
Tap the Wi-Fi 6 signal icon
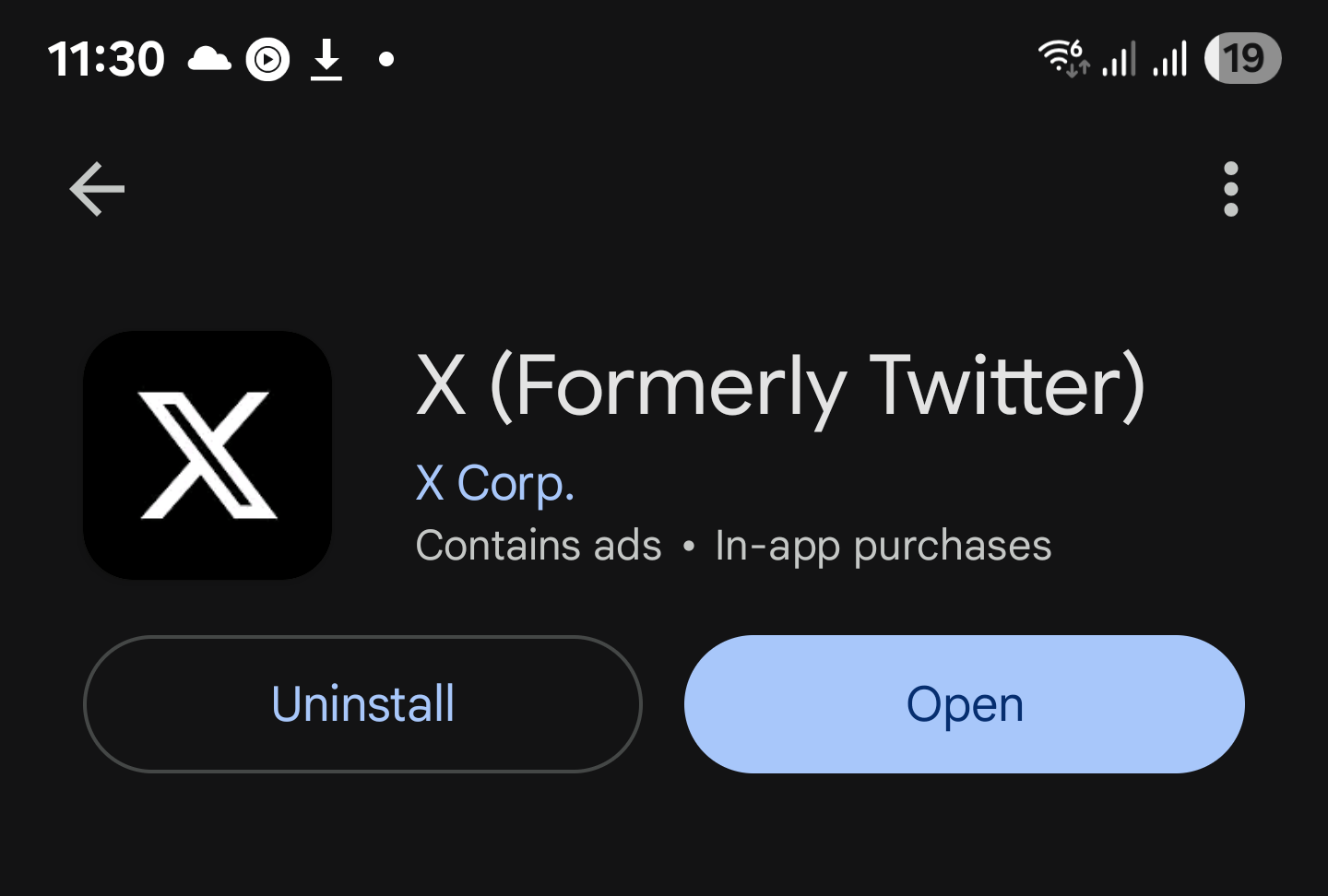pyautogui.click(x=1063, y=58)
